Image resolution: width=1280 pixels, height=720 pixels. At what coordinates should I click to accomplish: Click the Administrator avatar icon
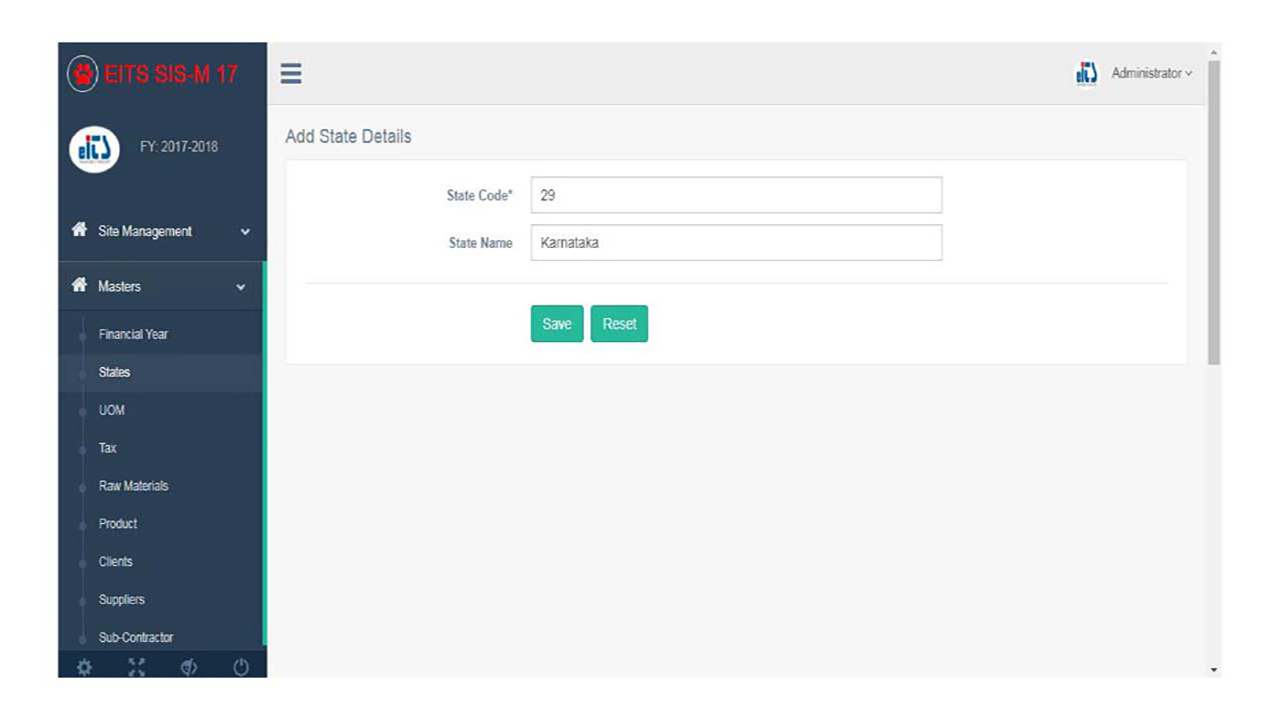tap(1087, 73)
